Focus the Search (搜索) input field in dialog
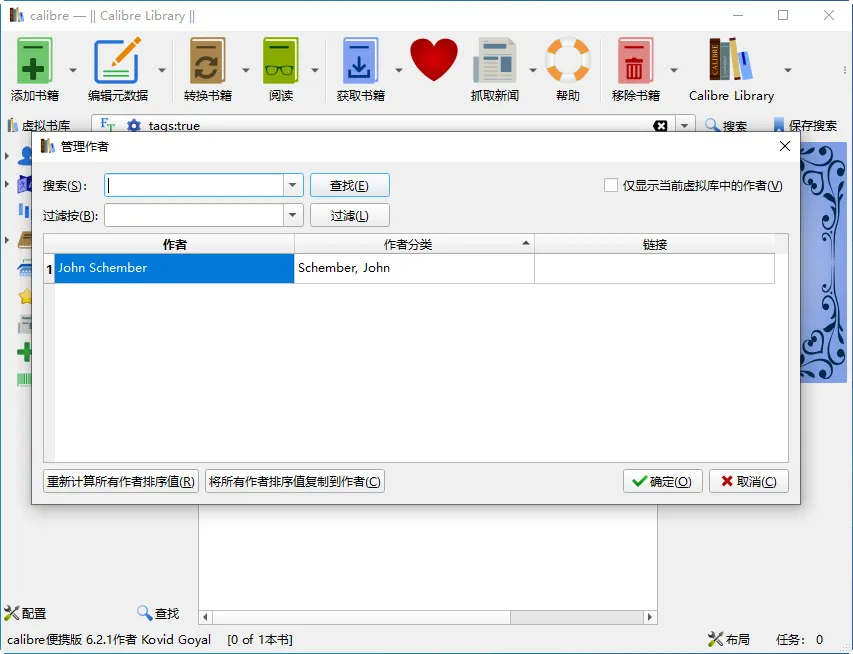Viewport: 853px width, 654px height. point(194,185)
